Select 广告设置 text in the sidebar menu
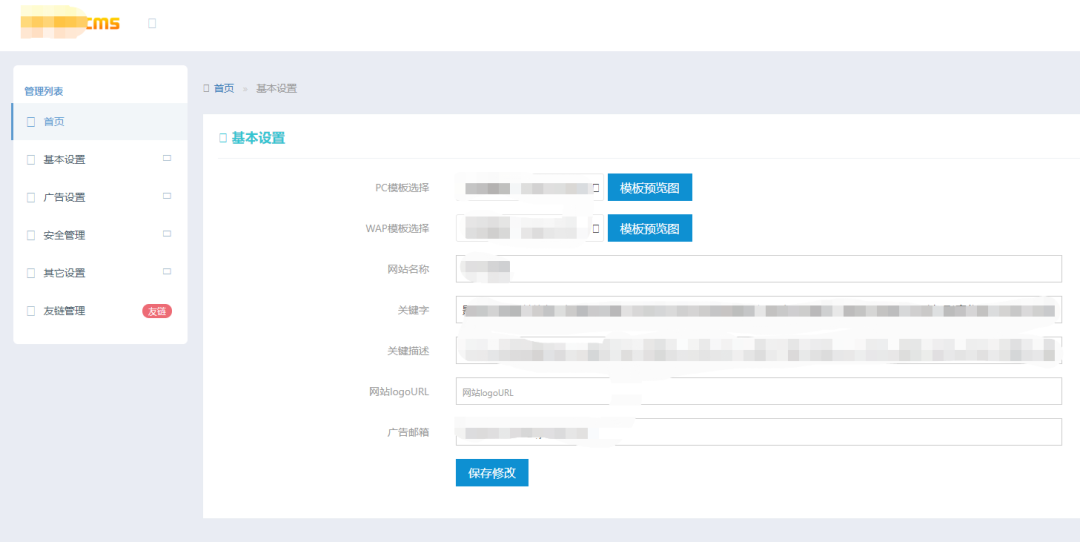 (64, 198)
